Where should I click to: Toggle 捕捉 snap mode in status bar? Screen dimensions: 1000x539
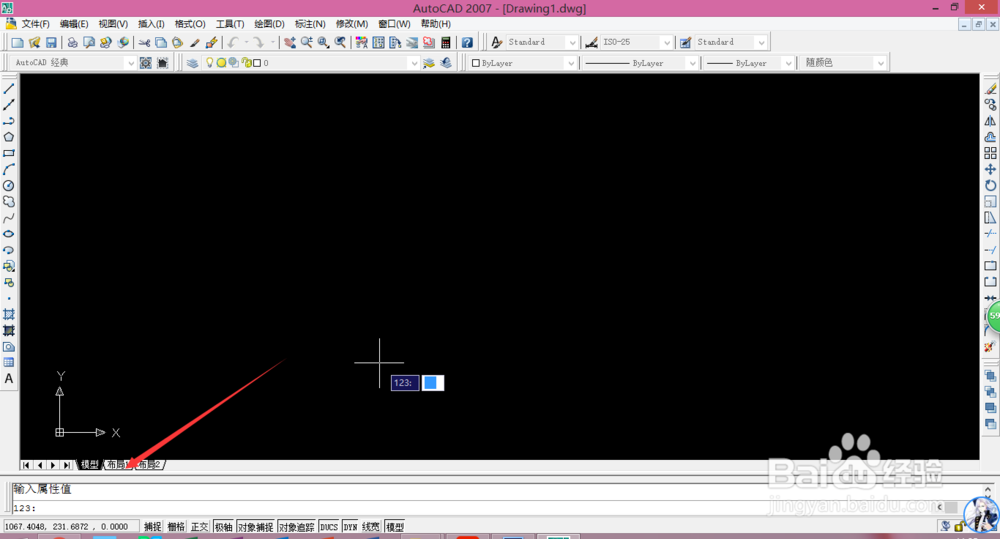pos(152,527)
